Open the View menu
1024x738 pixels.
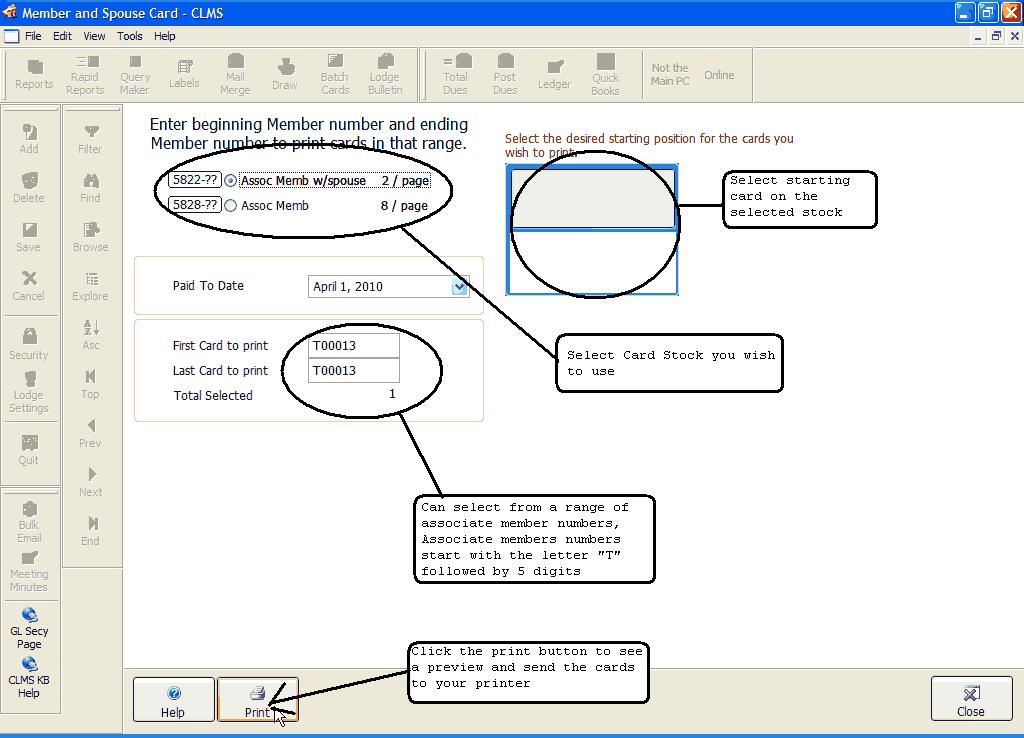coord(94,36)
